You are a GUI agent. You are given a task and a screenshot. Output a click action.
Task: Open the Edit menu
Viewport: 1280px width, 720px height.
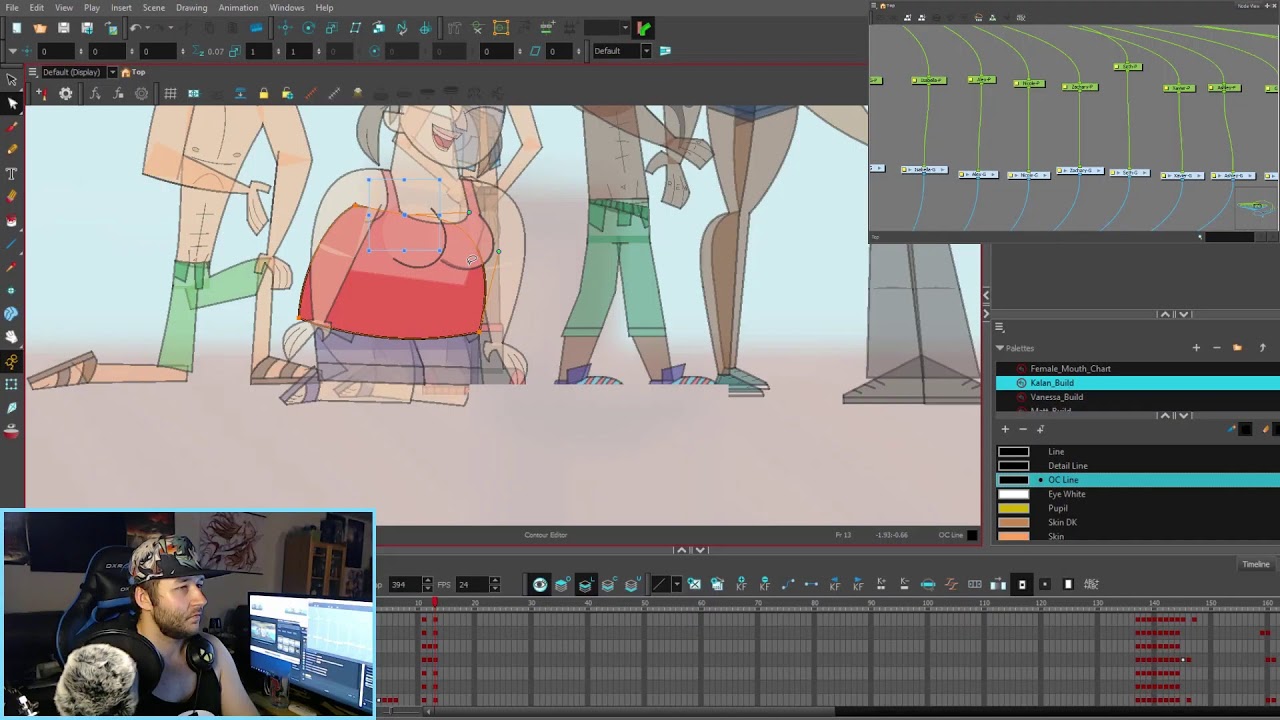(36, 8)
